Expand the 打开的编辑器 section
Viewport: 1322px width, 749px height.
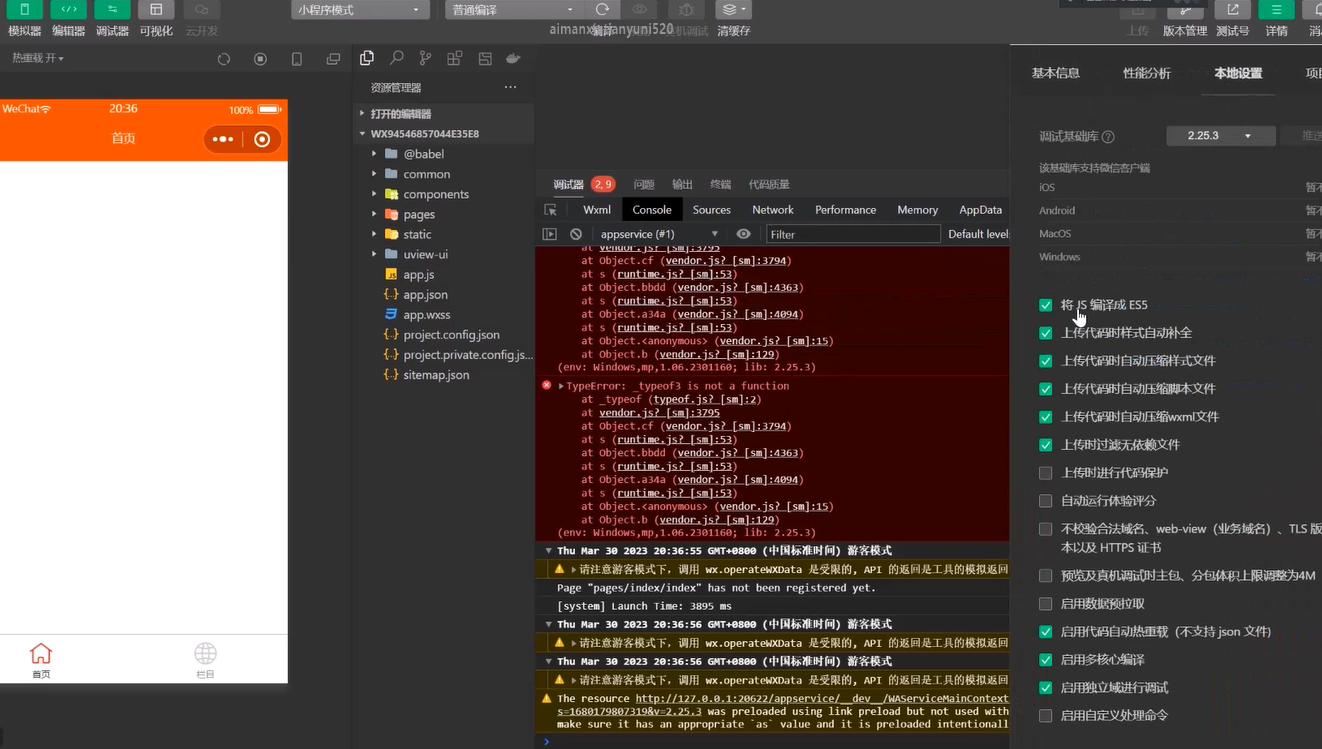click(400, 114)
